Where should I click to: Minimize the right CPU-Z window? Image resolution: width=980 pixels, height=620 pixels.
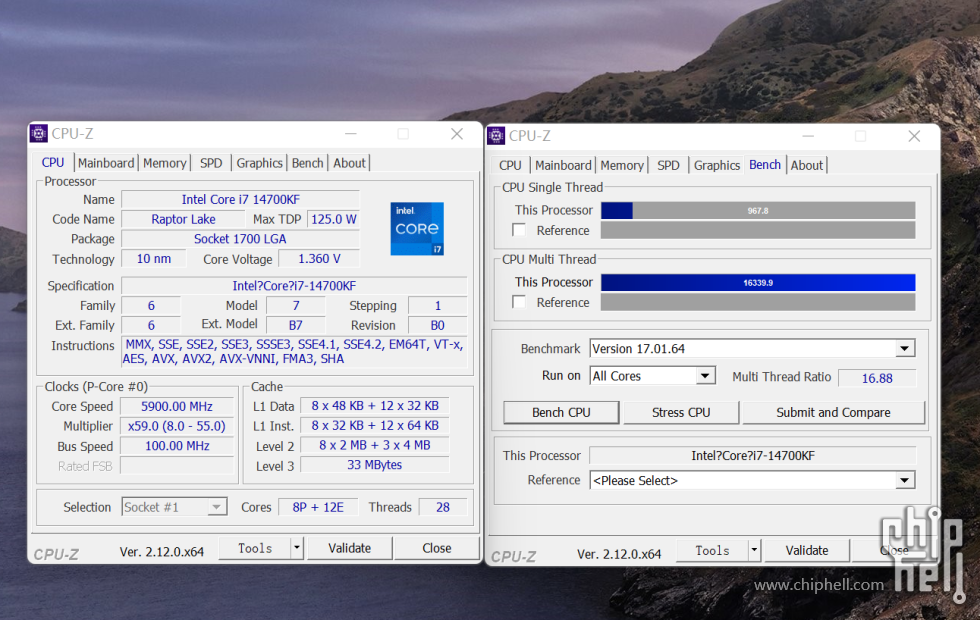(808, 136)
